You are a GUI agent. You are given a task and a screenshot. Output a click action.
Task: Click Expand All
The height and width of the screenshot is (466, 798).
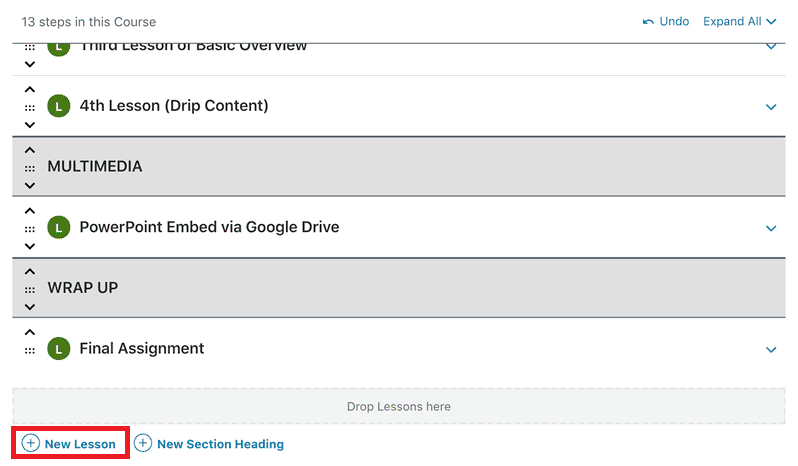(739, 21)
